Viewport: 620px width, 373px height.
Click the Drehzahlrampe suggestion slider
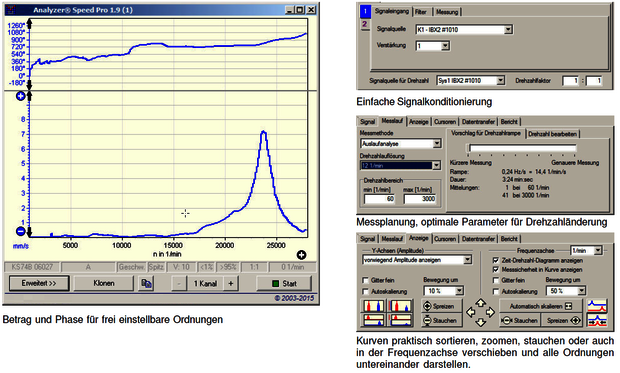coord(522,148)
